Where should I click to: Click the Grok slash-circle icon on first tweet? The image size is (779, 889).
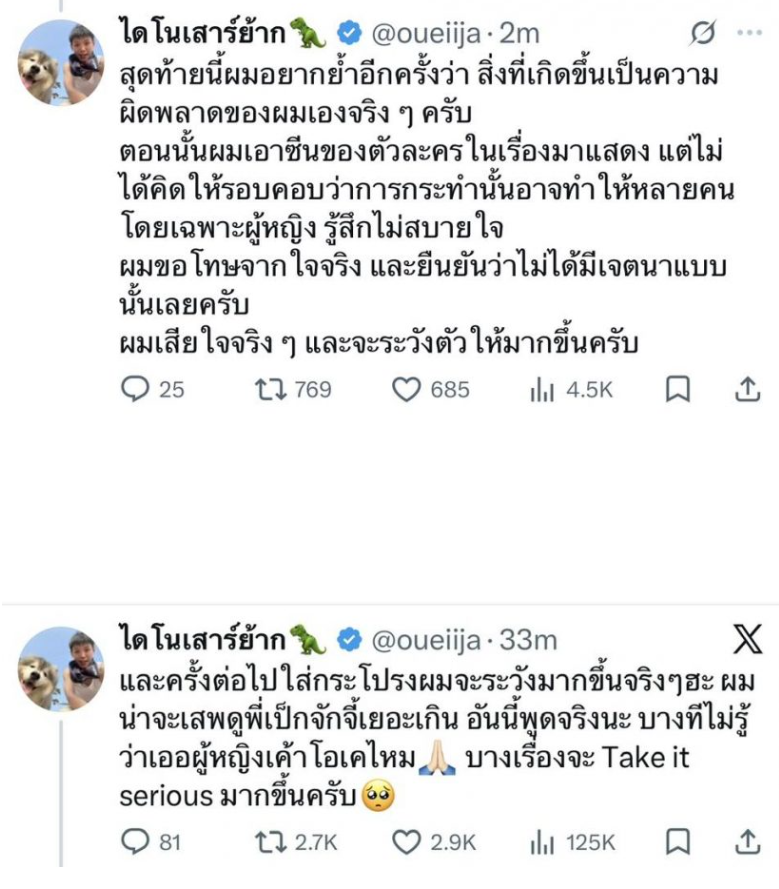[x=703, y=33]
